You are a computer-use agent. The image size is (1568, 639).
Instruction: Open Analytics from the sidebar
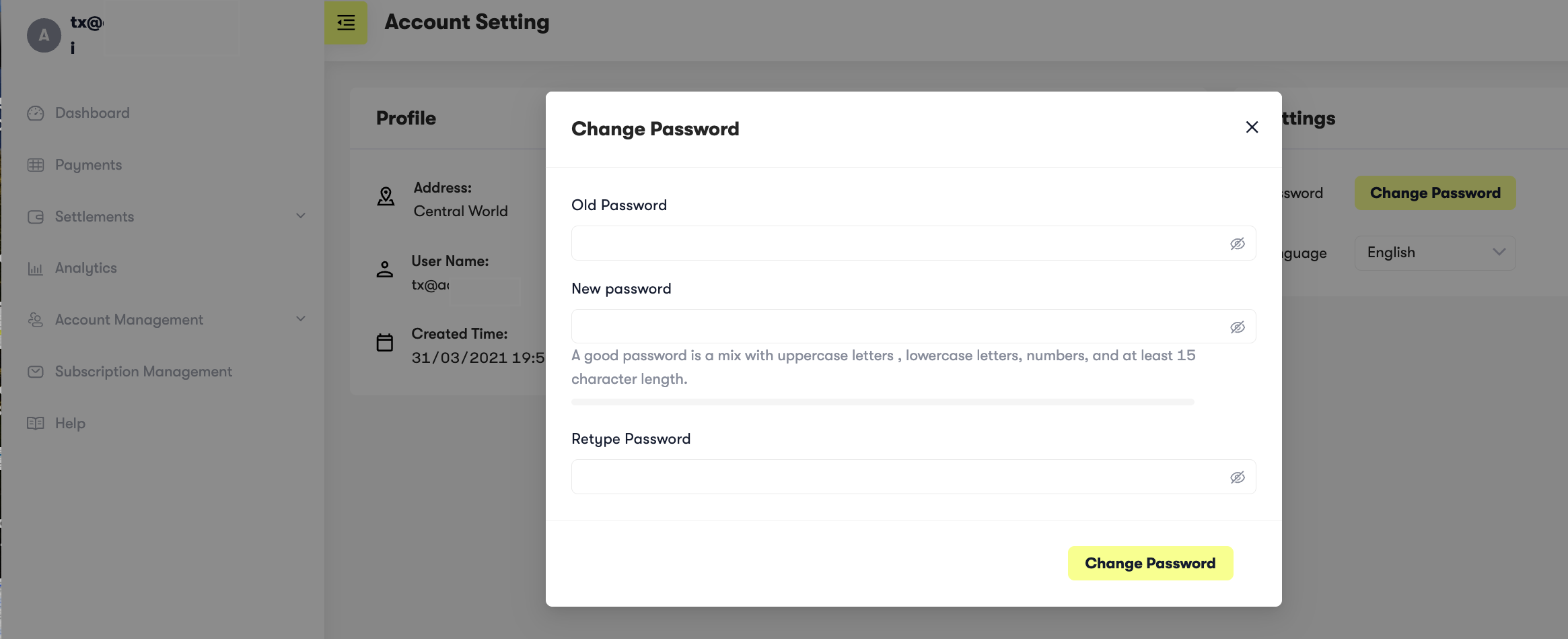point(86,268)
